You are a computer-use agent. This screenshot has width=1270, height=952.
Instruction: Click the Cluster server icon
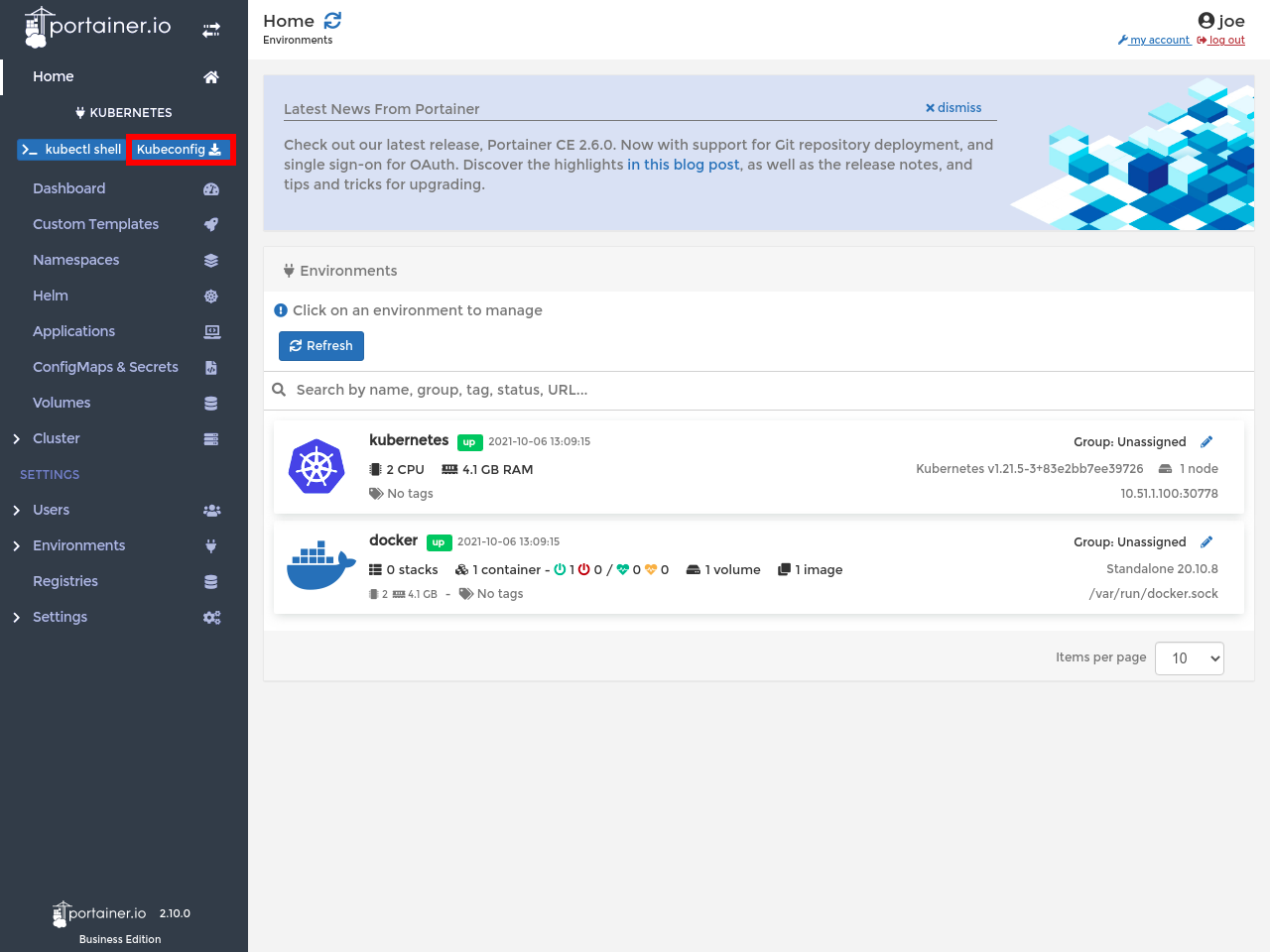[211, 439]
